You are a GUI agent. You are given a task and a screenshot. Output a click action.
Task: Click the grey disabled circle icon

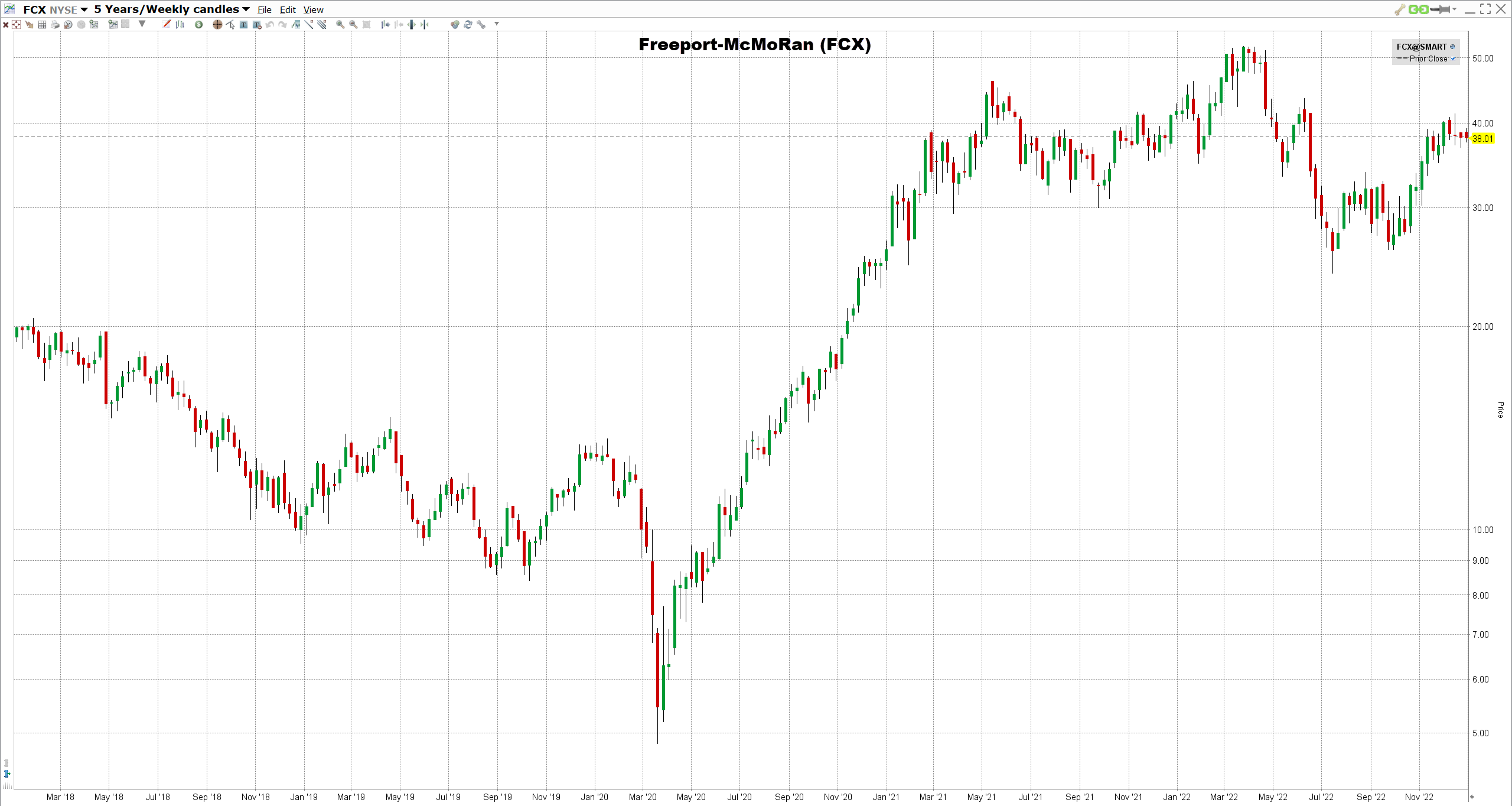(x=81, y=25)
